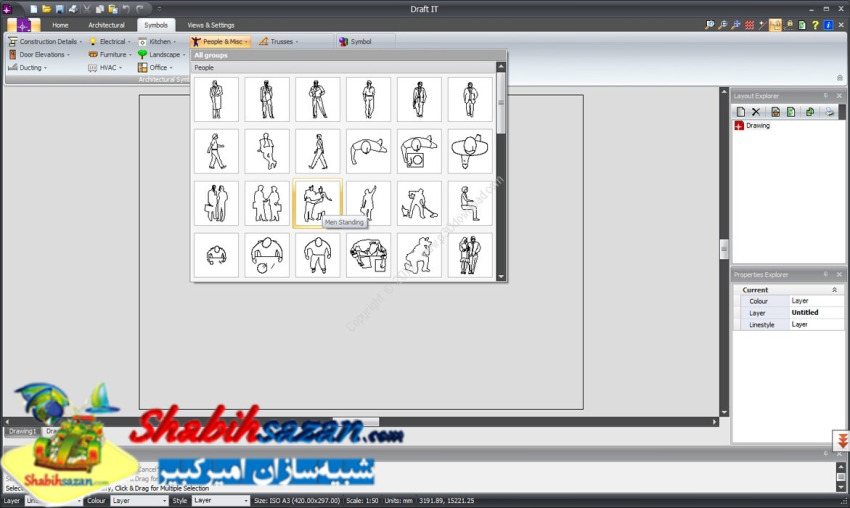The image size is (850, 508).
Task: Select the seated person side-view symbol thumbnail
Action: [470, 203]
